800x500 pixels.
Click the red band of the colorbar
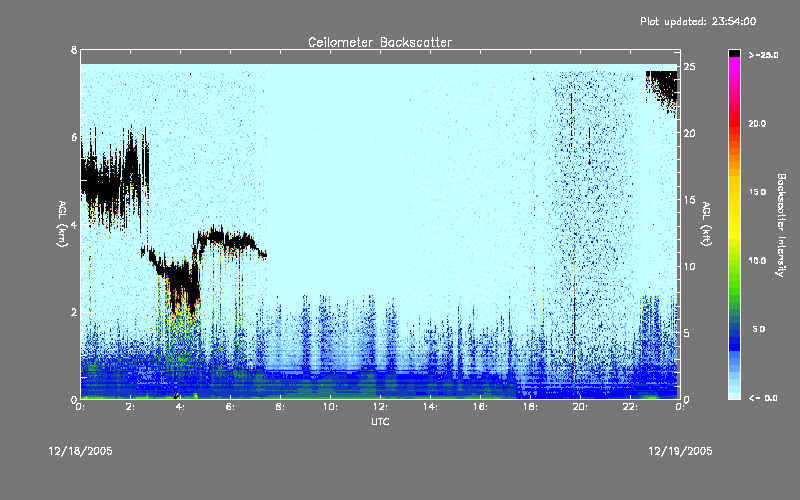point(734,122)
